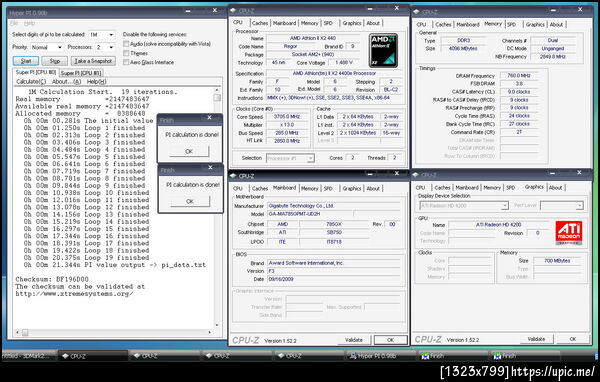Click the CPU-Z title icon in the Memory tab window
This screenshot has height=382, width=600.
416,12
